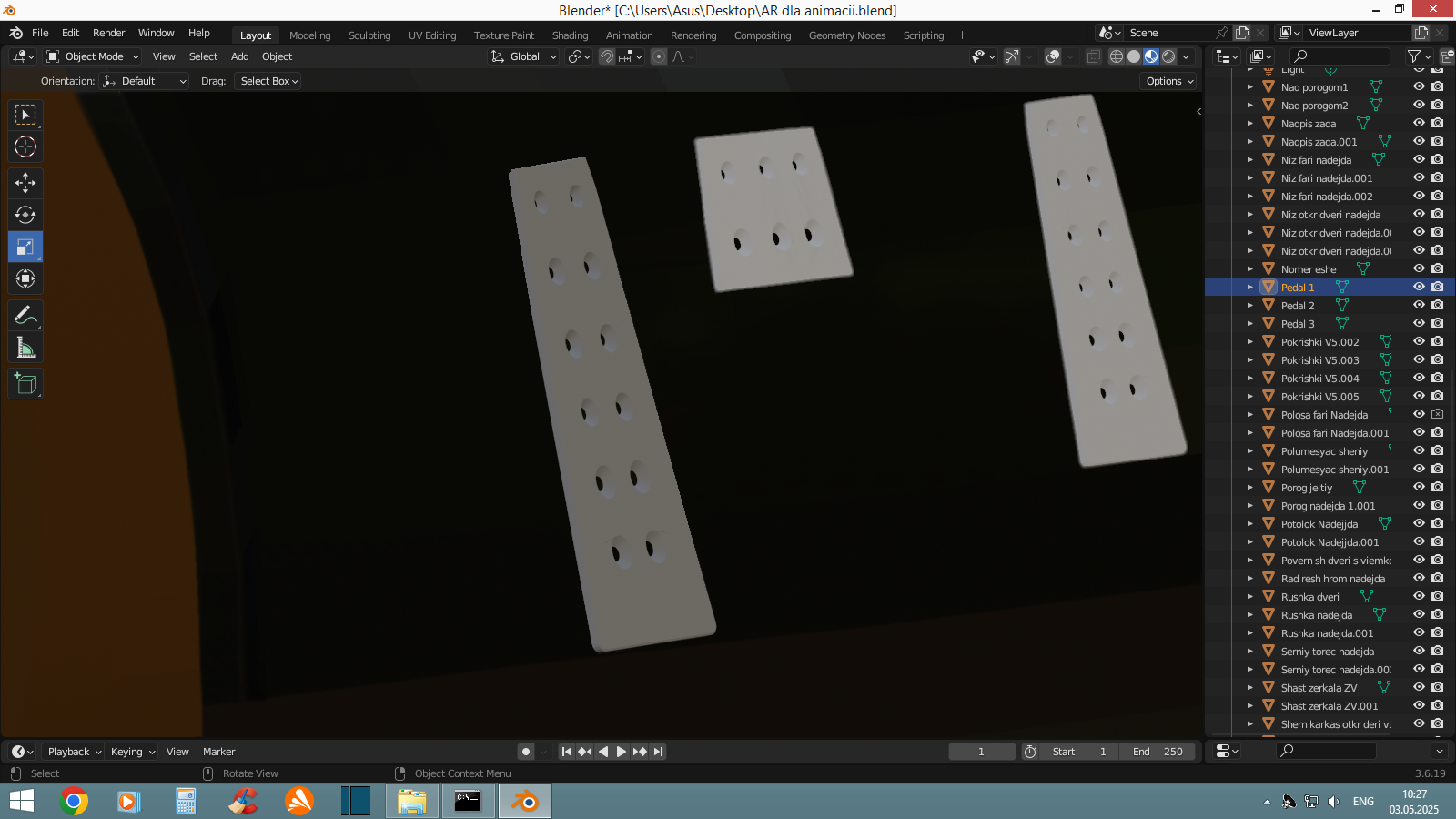Image resolution: width=1456 pixels, height=819 pixels.
Task: Activate the Cursor tool
Action: 25,147
